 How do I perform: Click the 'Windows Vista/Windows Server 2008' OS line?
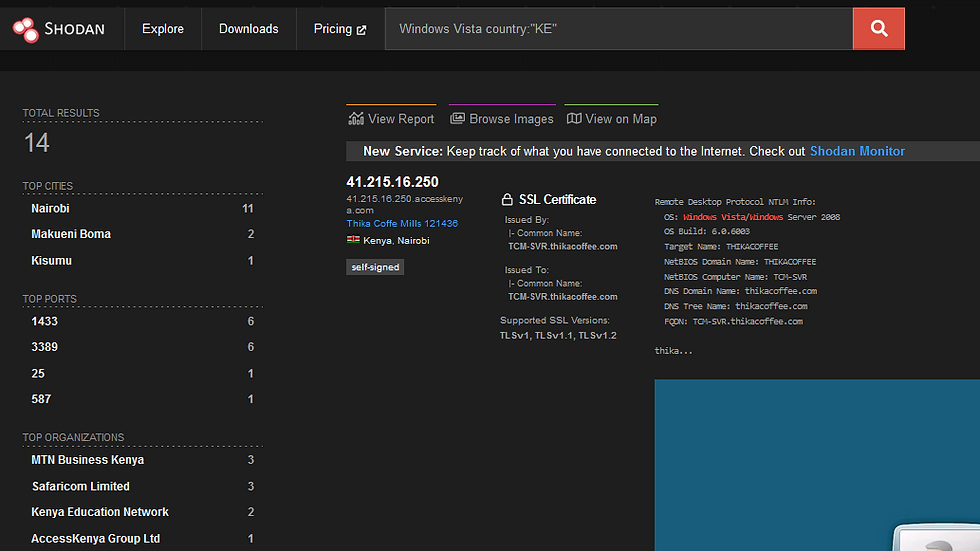point(752,217)
